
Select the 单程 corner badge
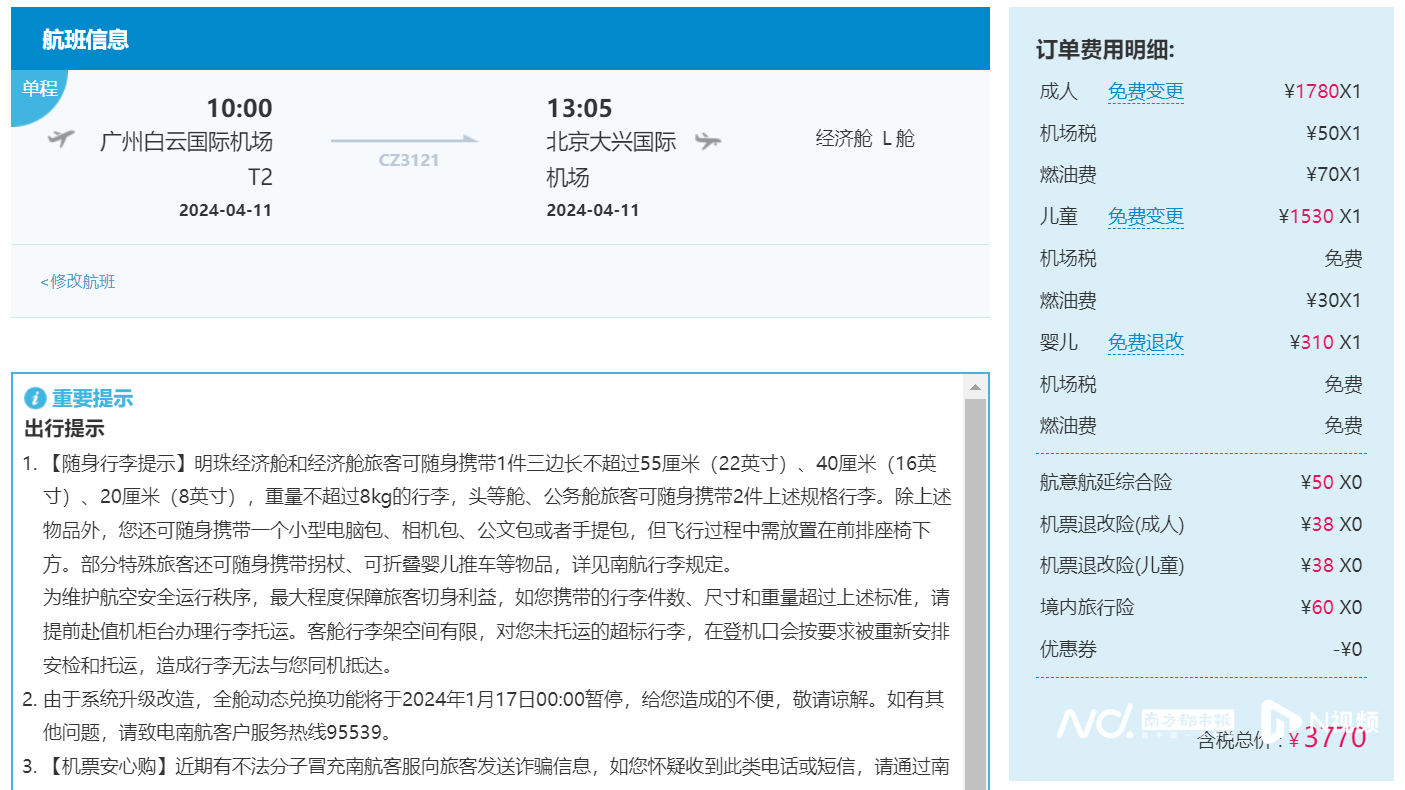[x=38, y=90]
